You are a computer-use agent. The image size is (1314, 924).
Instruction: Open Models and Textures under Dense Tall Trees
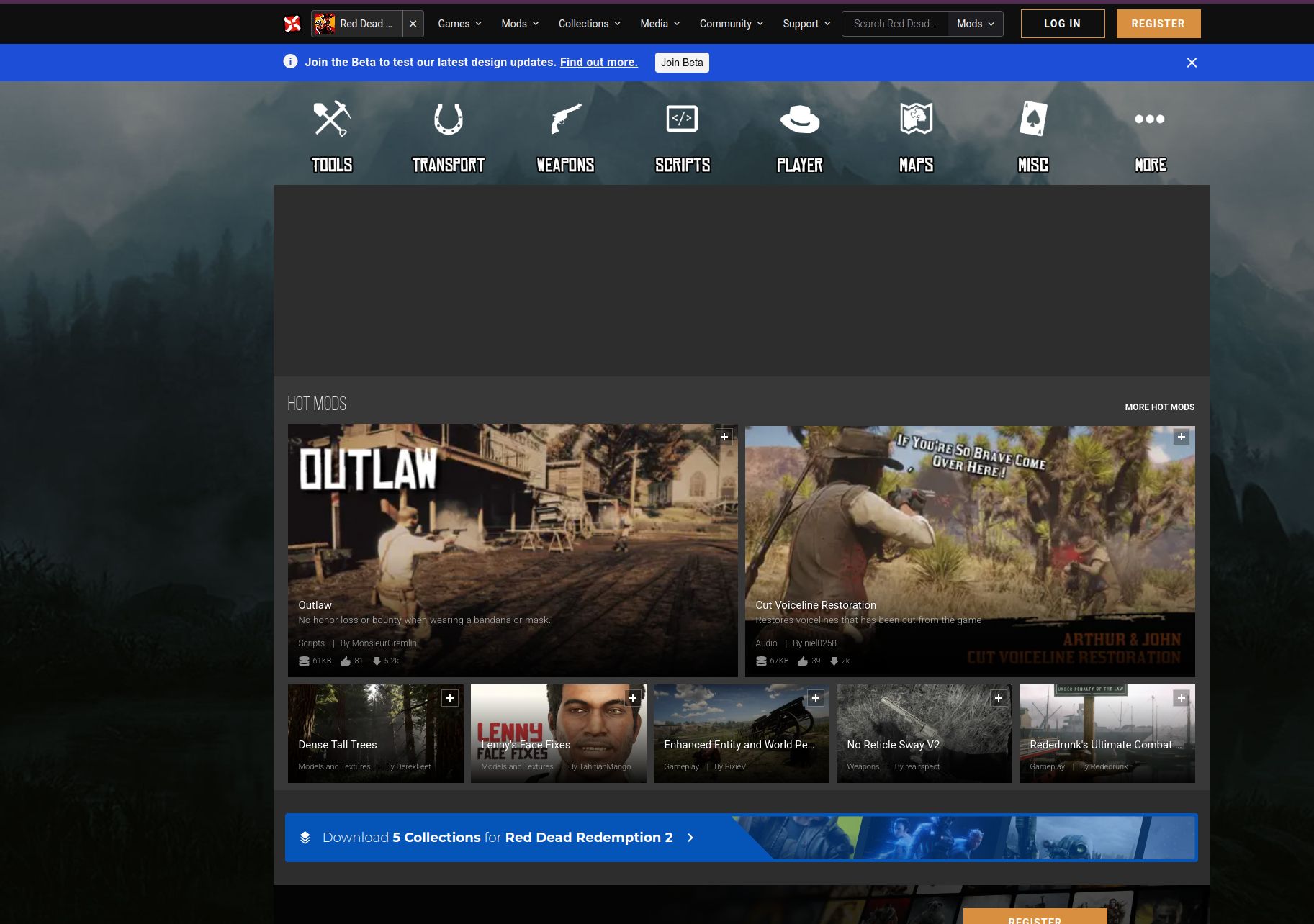[334, 766]
